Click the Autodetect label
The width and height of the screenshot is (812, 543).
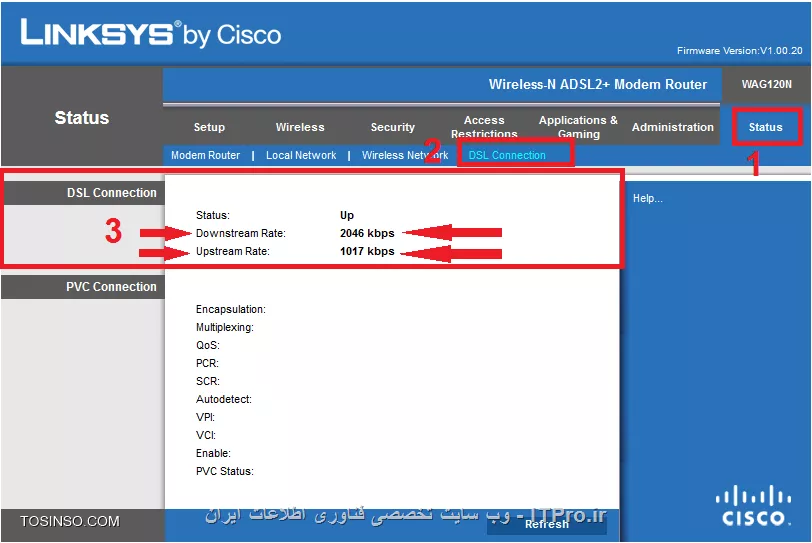tap(224, 400)
